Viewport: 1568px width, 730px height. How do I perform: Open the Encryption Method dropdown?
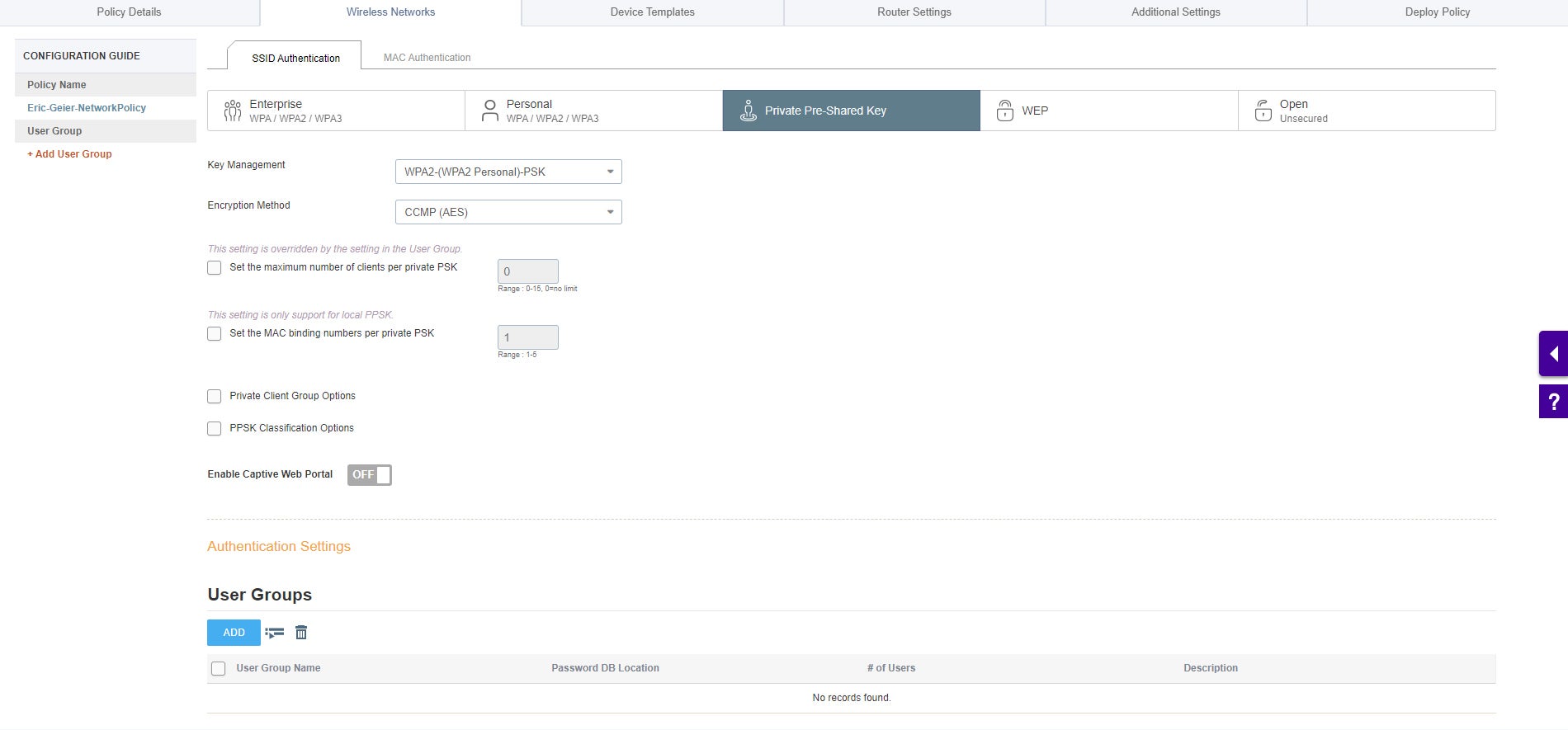coord(508,212)
